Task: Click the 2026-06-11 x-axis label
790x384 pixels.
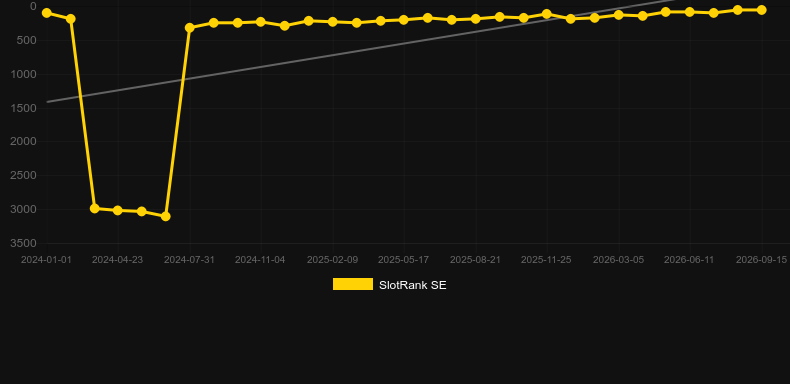Action: [x=689, y=260]
